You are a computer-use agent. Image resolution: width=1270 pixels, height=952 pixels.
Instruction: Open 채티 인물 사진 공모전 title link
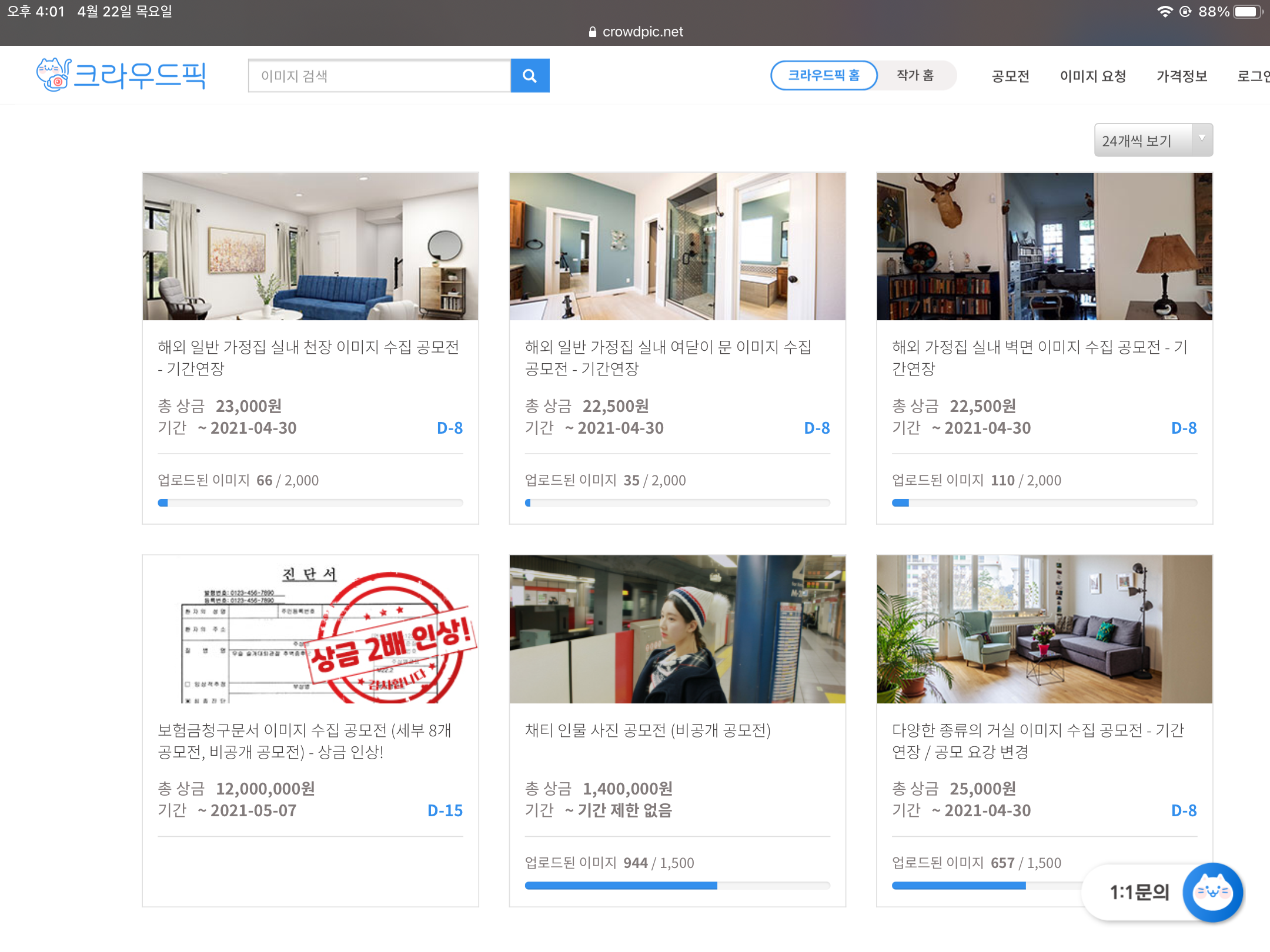click(647, 730)
